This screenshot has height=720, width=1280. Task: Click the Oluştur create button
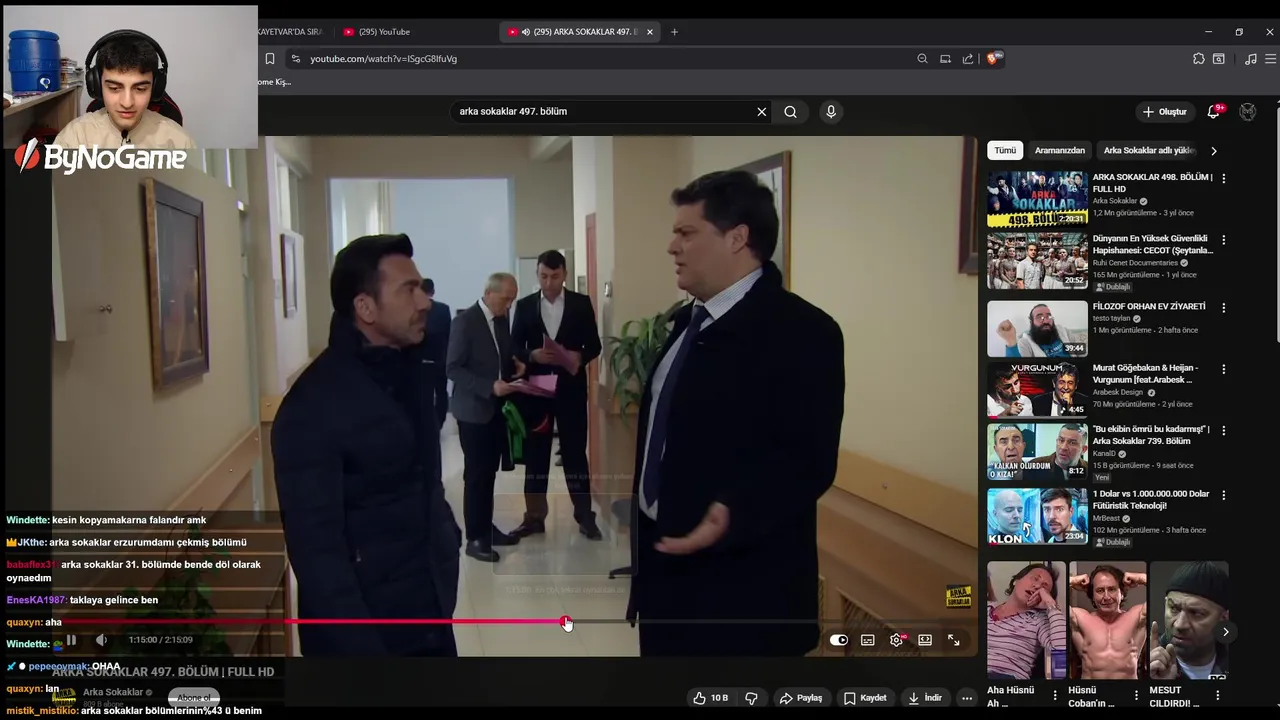1165,112
